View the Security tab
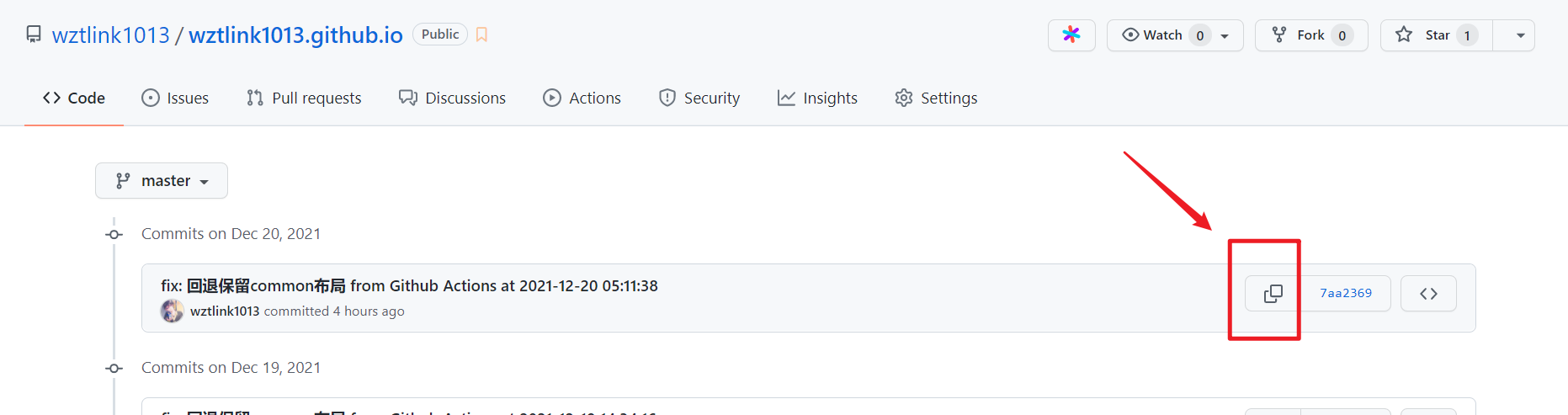1568x415 pixels. tap(699, 98)
